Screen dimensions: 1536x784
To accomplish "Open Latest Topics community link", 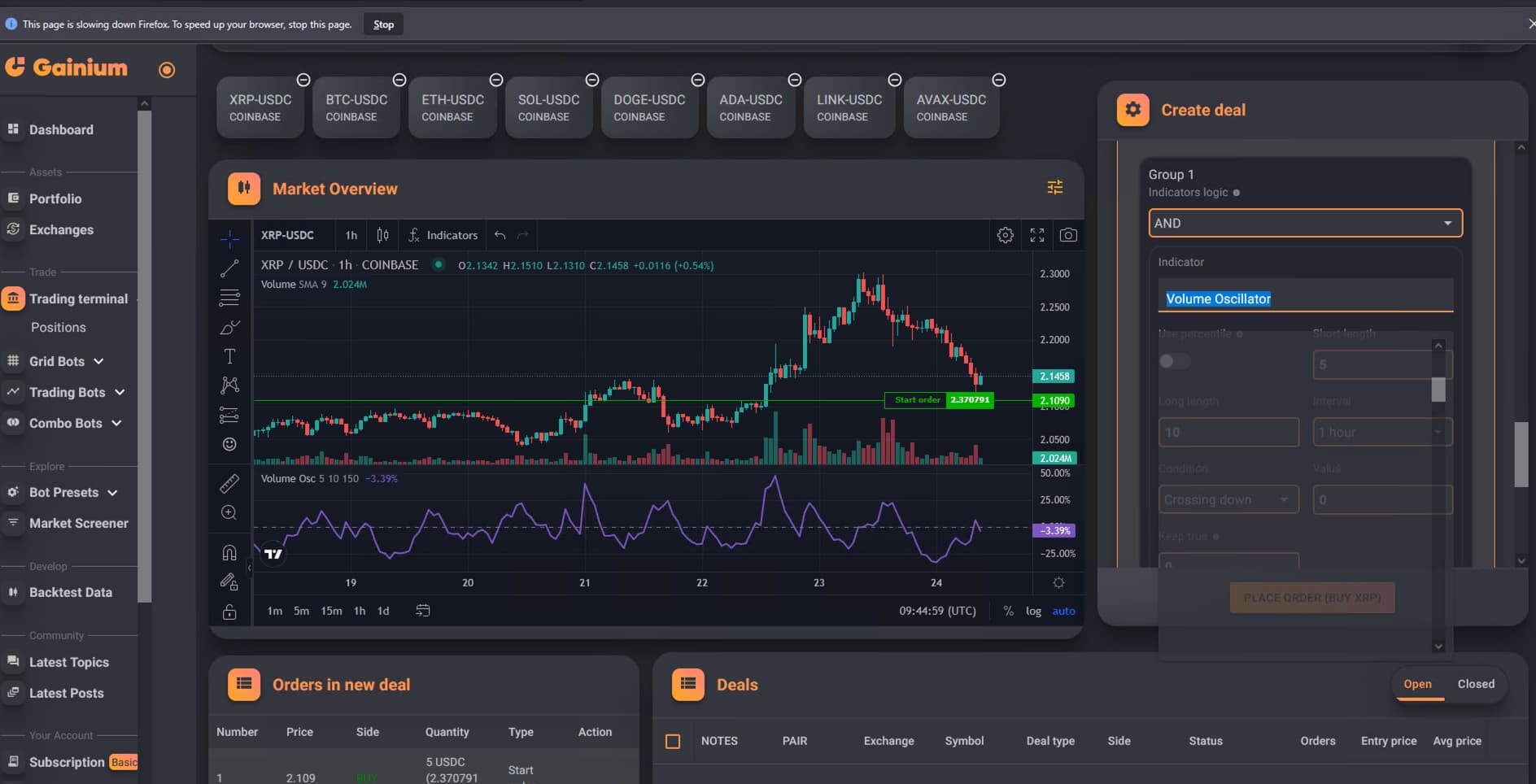I will click(x=68, y=662).
